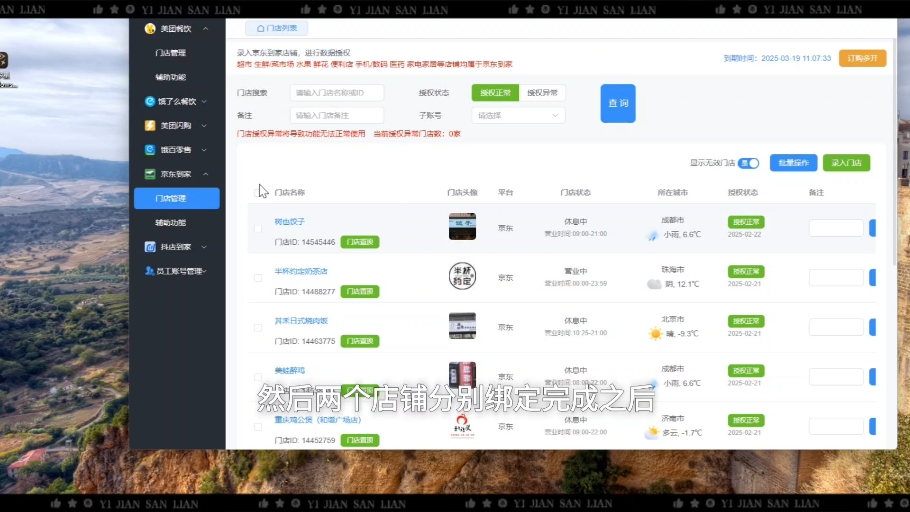Image resolution: width=910 pixels, height=512 pixels.
Task: Click the sunny weather icon beside 晴, -9.3℃
Action: pyautogui.click(x=655, y=334)
